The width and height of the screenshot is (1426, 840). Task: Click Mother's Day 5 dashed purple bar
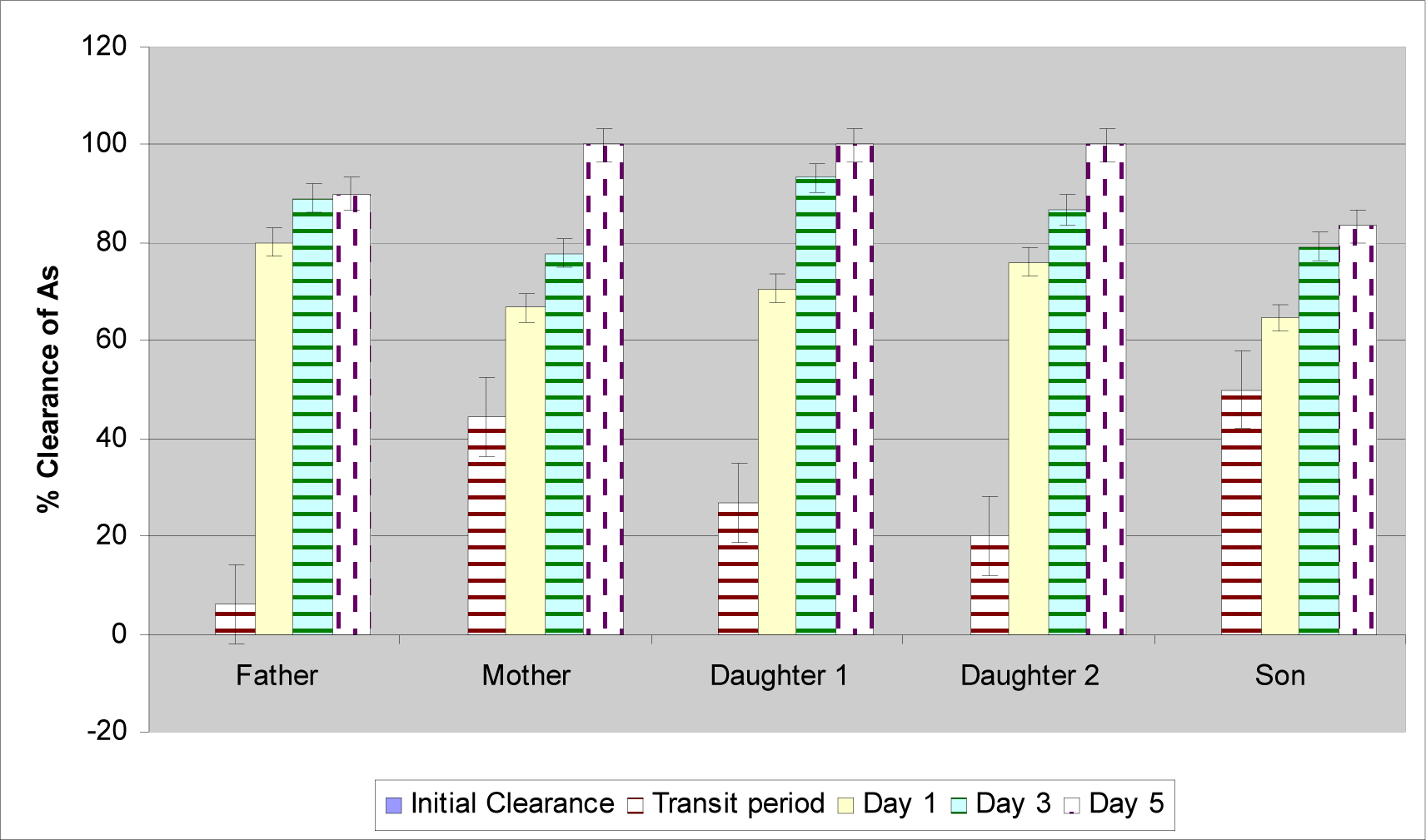tap(603, 389)
